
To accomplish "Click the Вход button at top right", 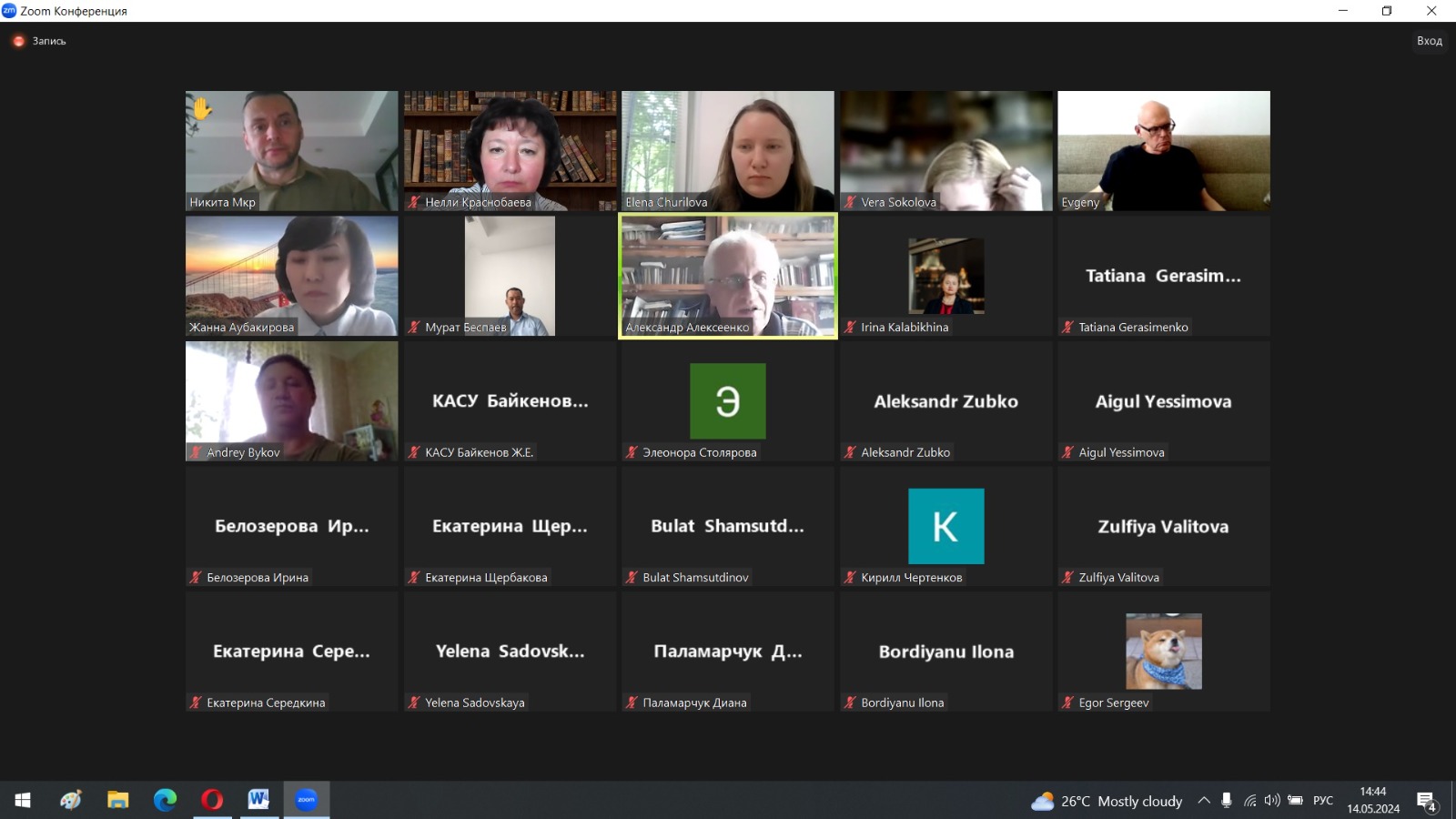I will point(1429,41).
